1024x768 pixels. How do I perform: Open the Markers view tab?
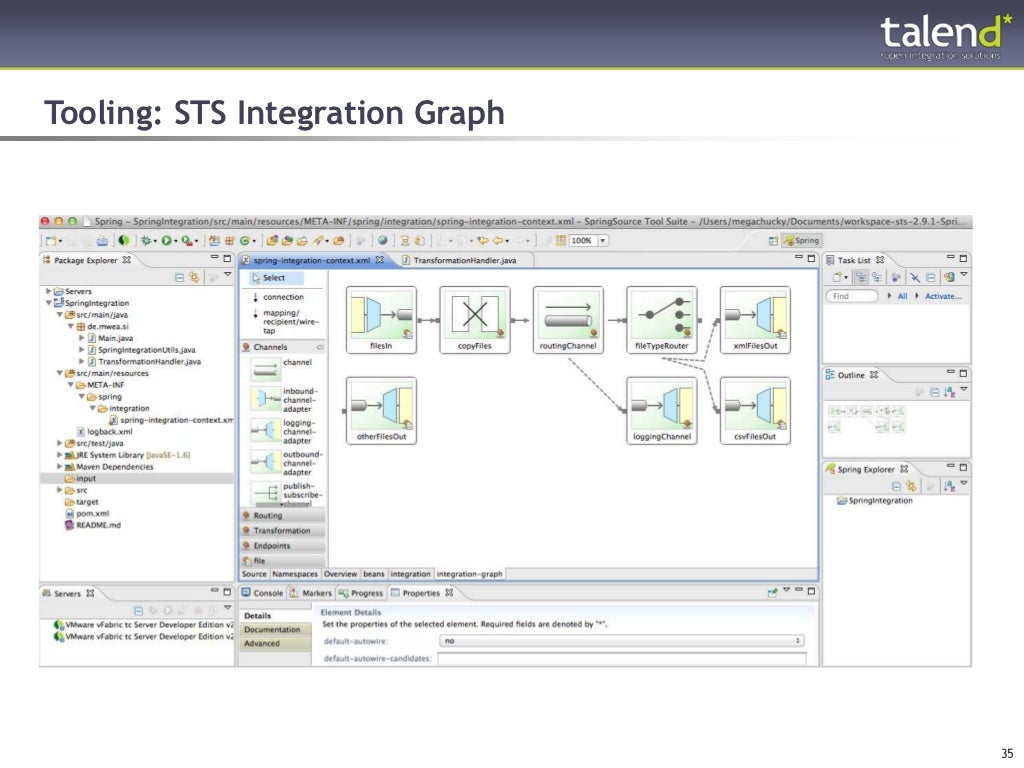(312, 593)
